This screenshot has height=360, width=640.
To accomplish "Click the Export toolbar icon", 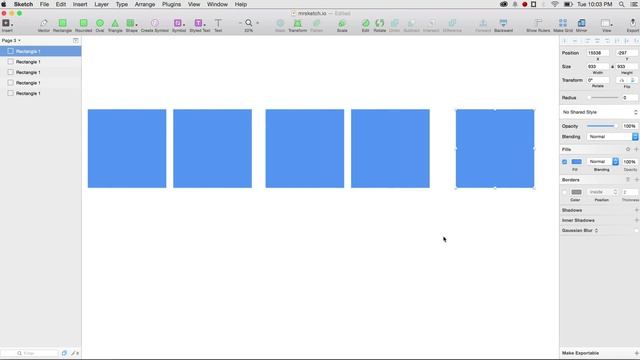I will click(x=633, y=25).
